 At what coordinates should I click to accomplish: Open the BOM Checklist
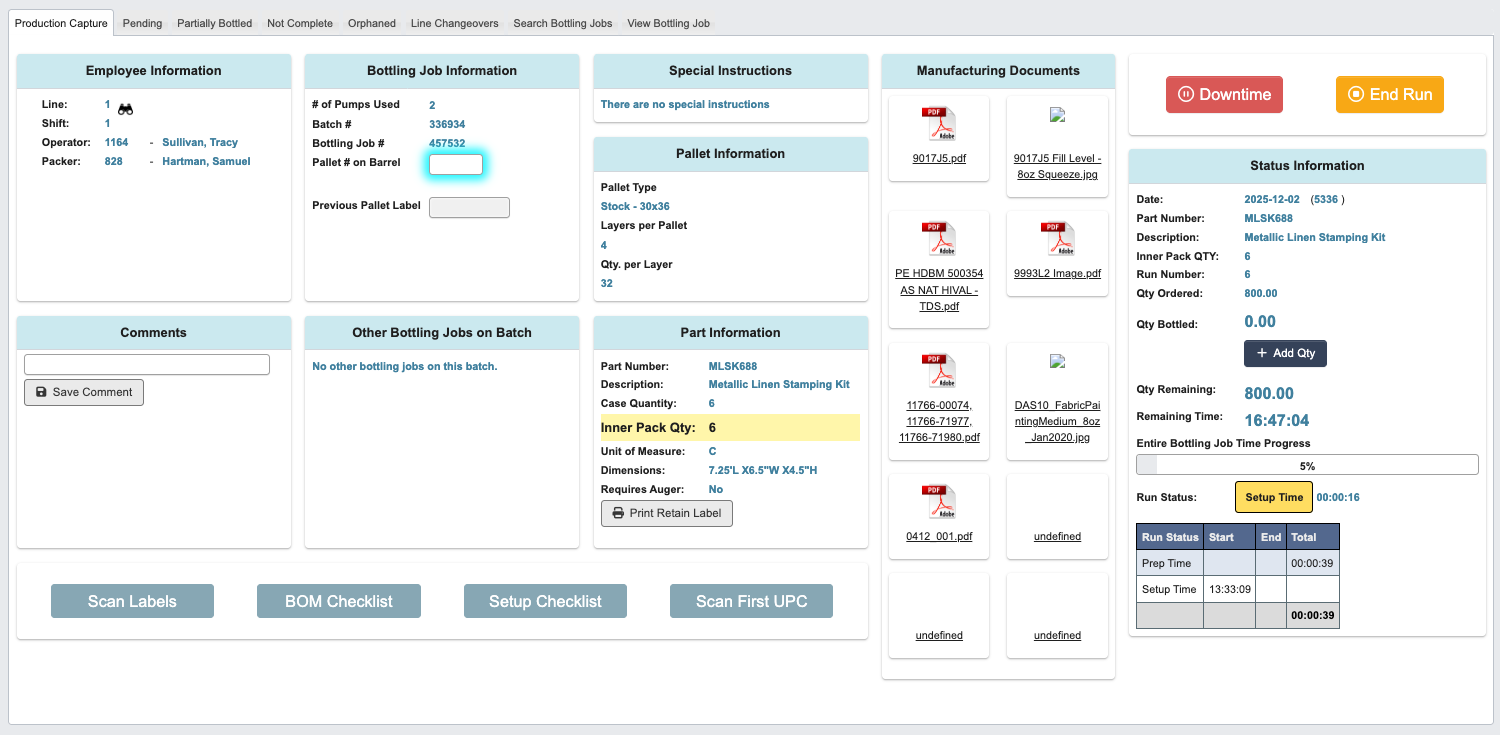[x=339, y=601]
